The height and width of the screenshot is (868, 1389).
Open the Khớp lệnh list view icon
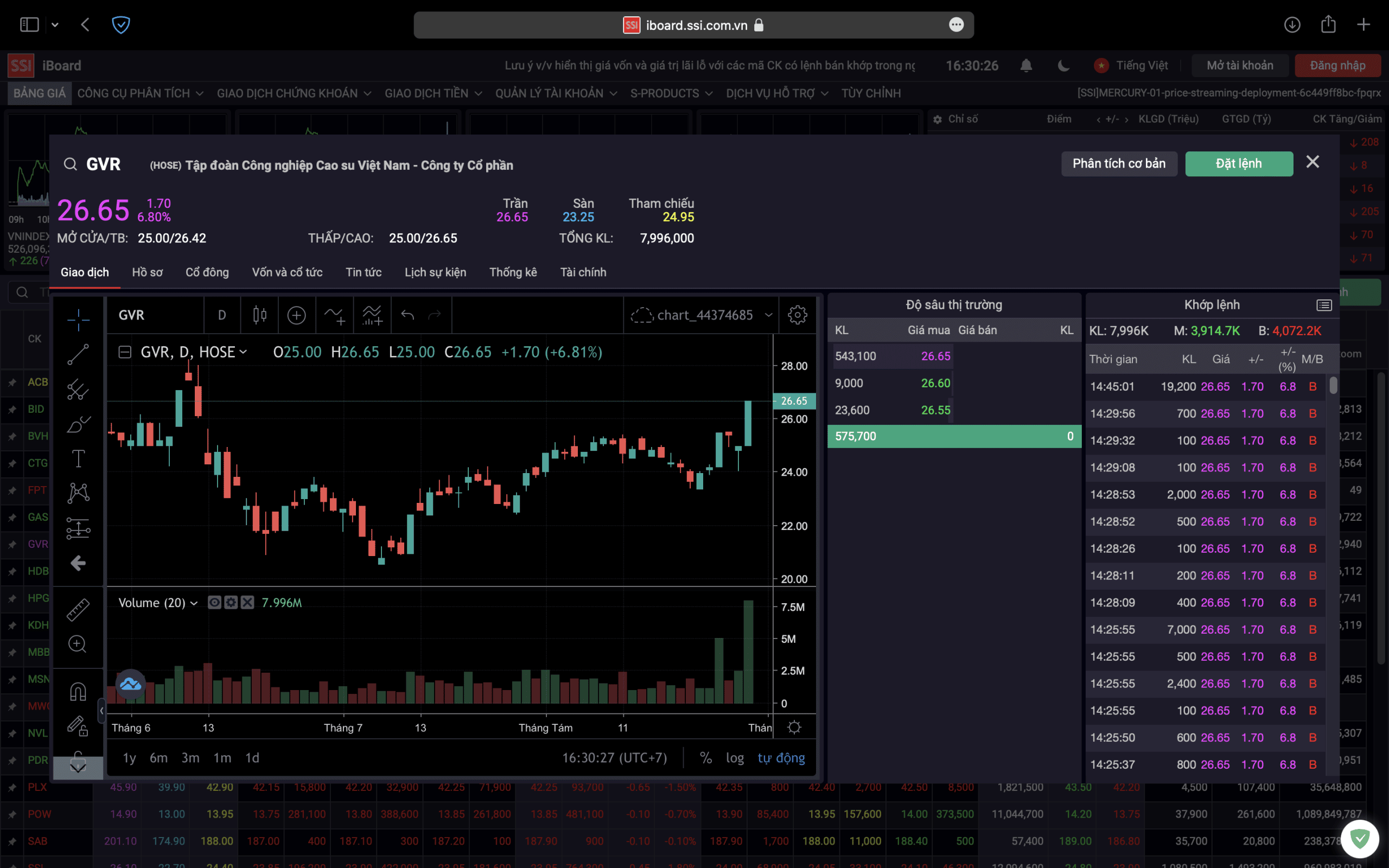point(1323,305)
